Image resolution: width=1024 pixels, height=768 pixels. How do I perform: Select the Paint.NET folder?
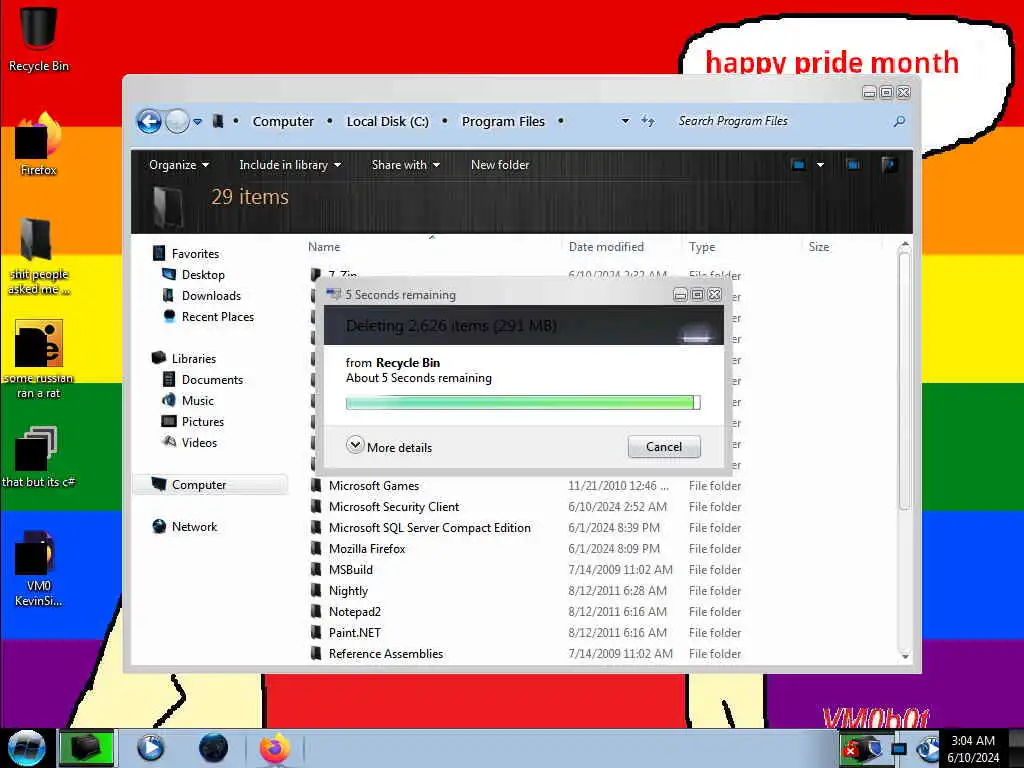pos(355,632)
